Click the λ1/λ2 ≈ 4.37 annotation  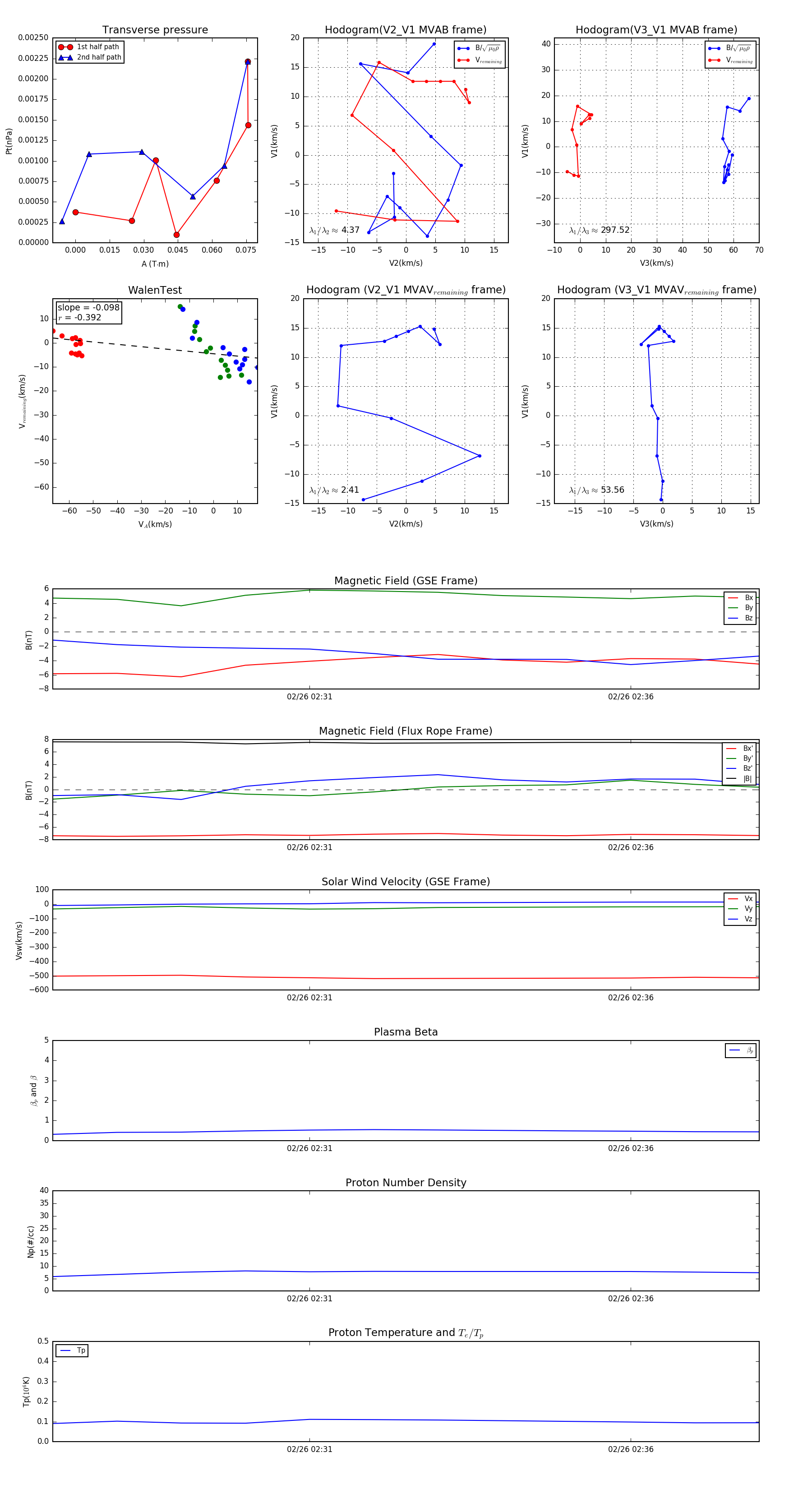pos(334,230)
